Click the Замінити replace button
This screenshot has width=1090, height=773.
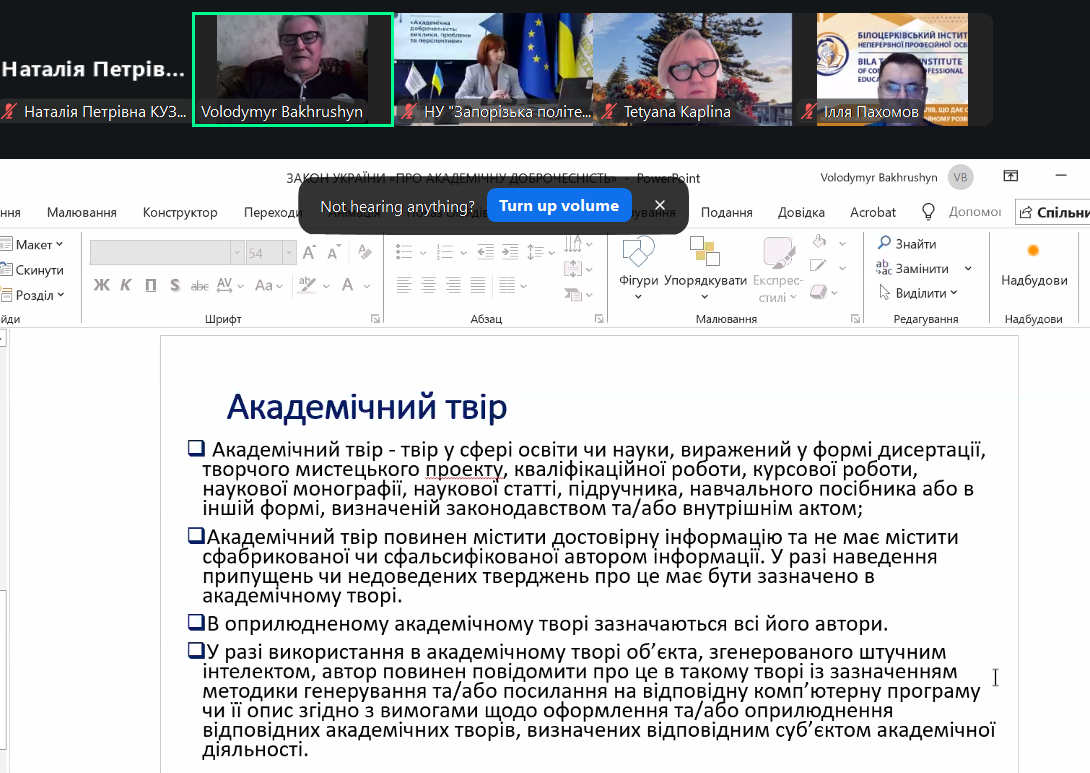pyautogui.click(x=913, y=268)
